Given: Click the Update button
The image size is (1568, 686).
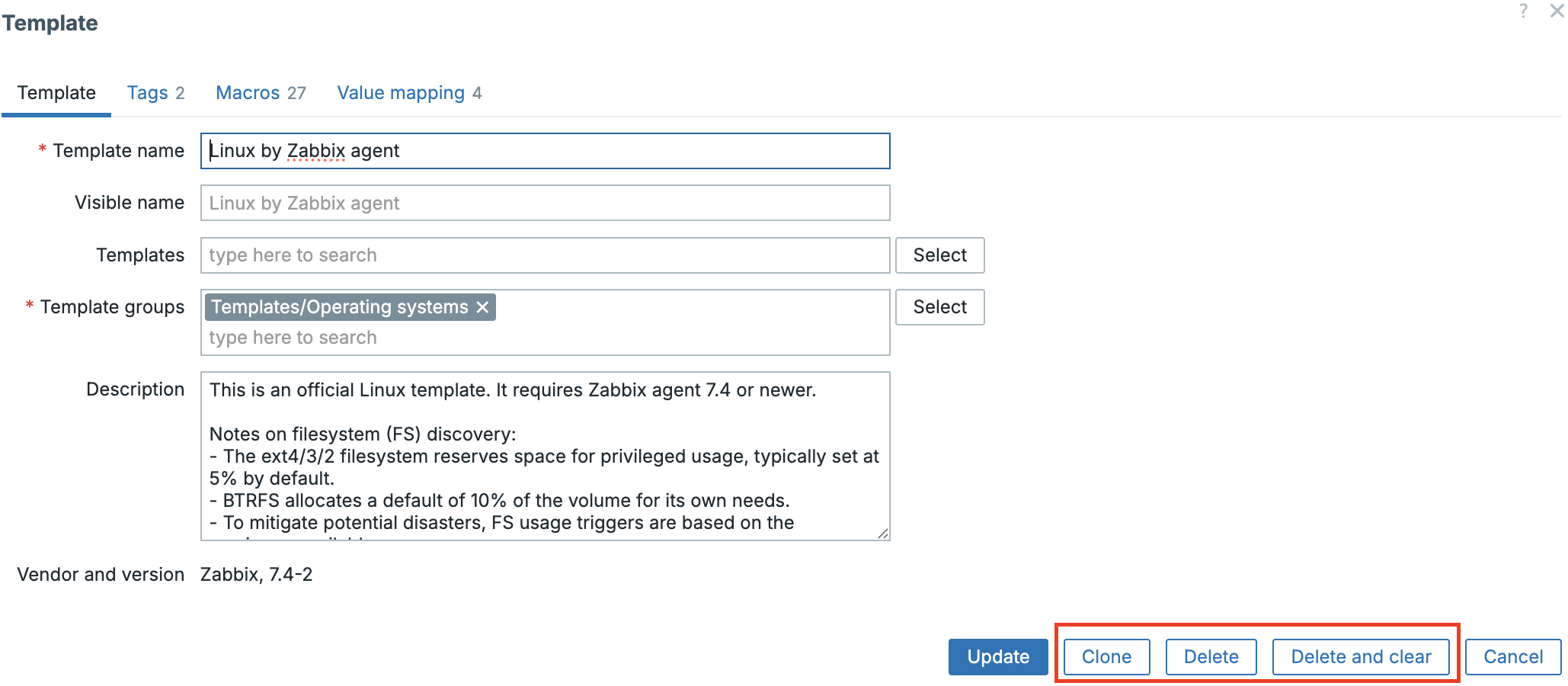Looking at the screenshot, I should tap(997, 656).
